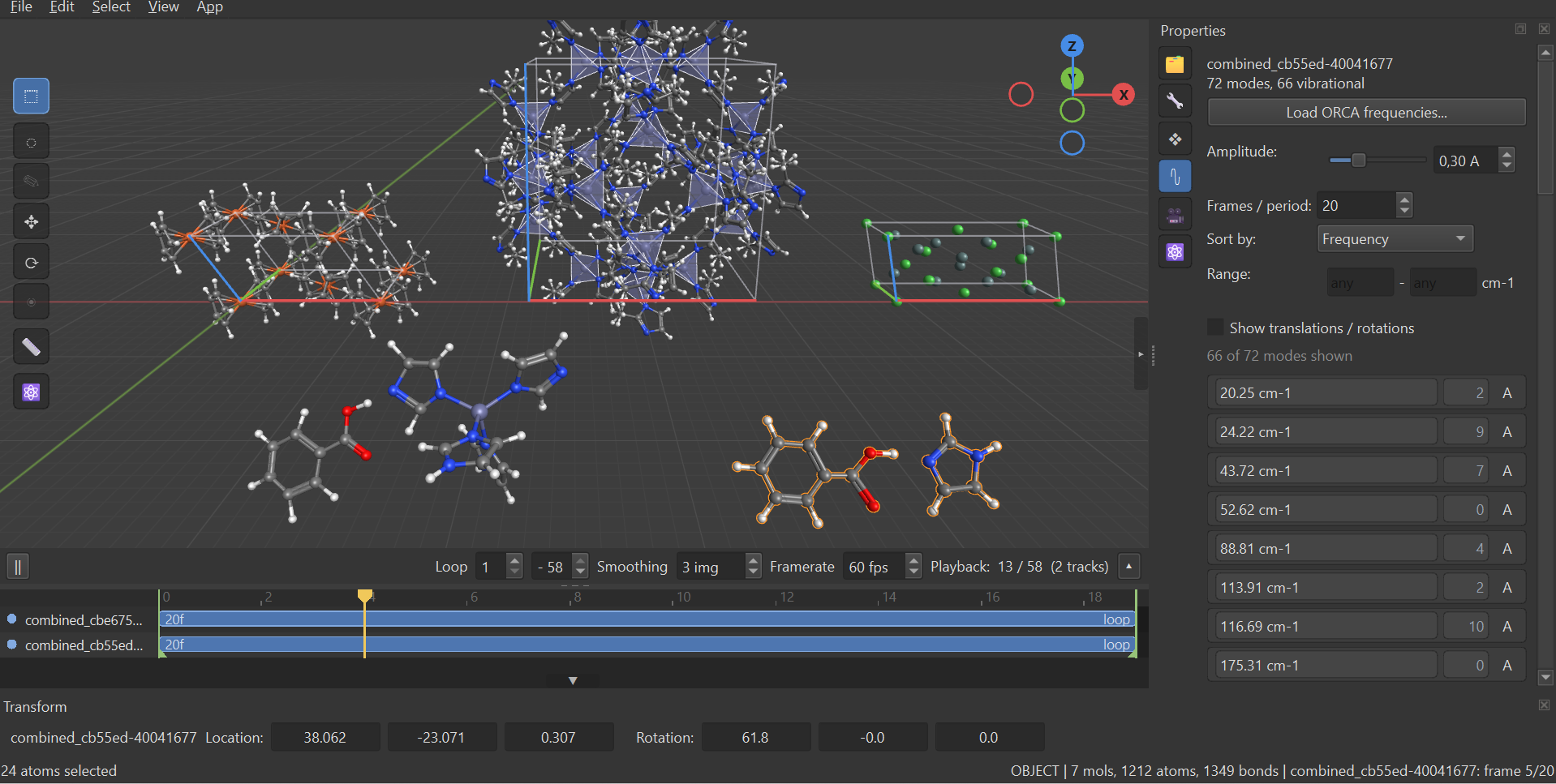Image resolution: width=1556 pixels, height=784 pixels.
Task: Click the filled green Y axis gizmo
Action: (1072, 78)
